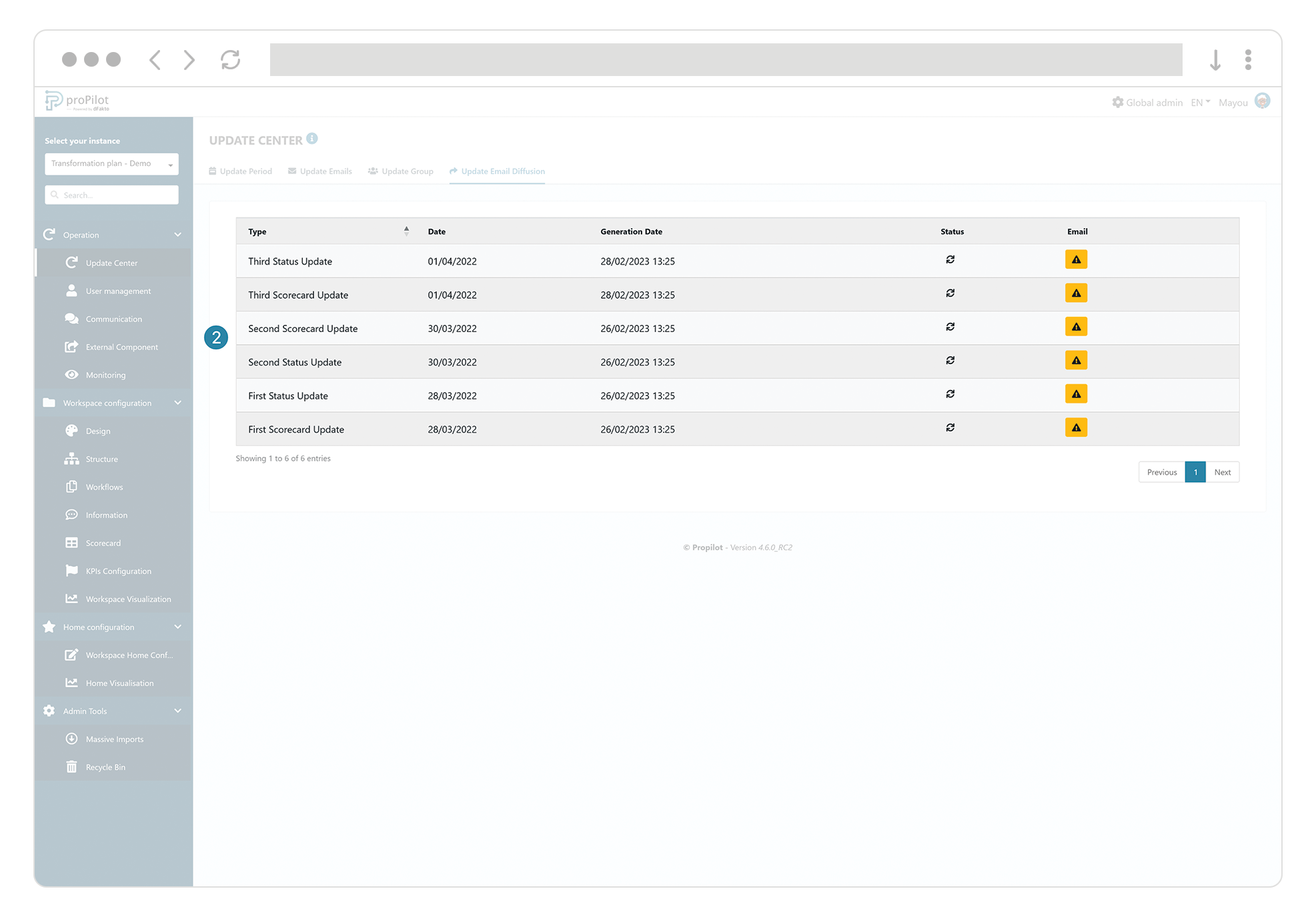Click the Update Center info icon
Viewport: 1316px width, 923px height.
(x=312, y=139)
